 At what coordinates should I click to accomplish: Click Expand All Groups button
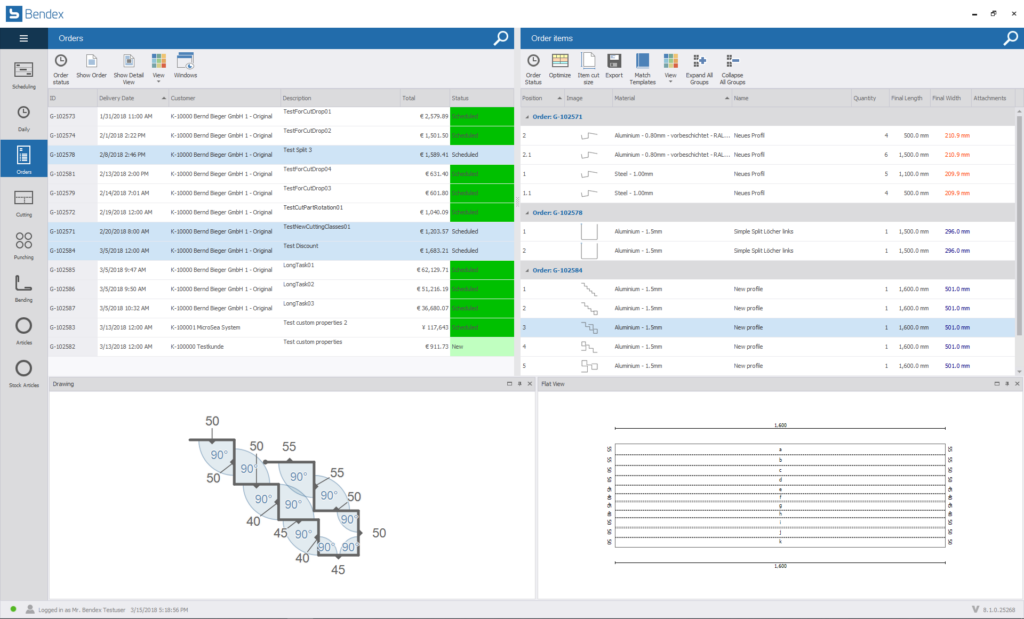[699, 68]
